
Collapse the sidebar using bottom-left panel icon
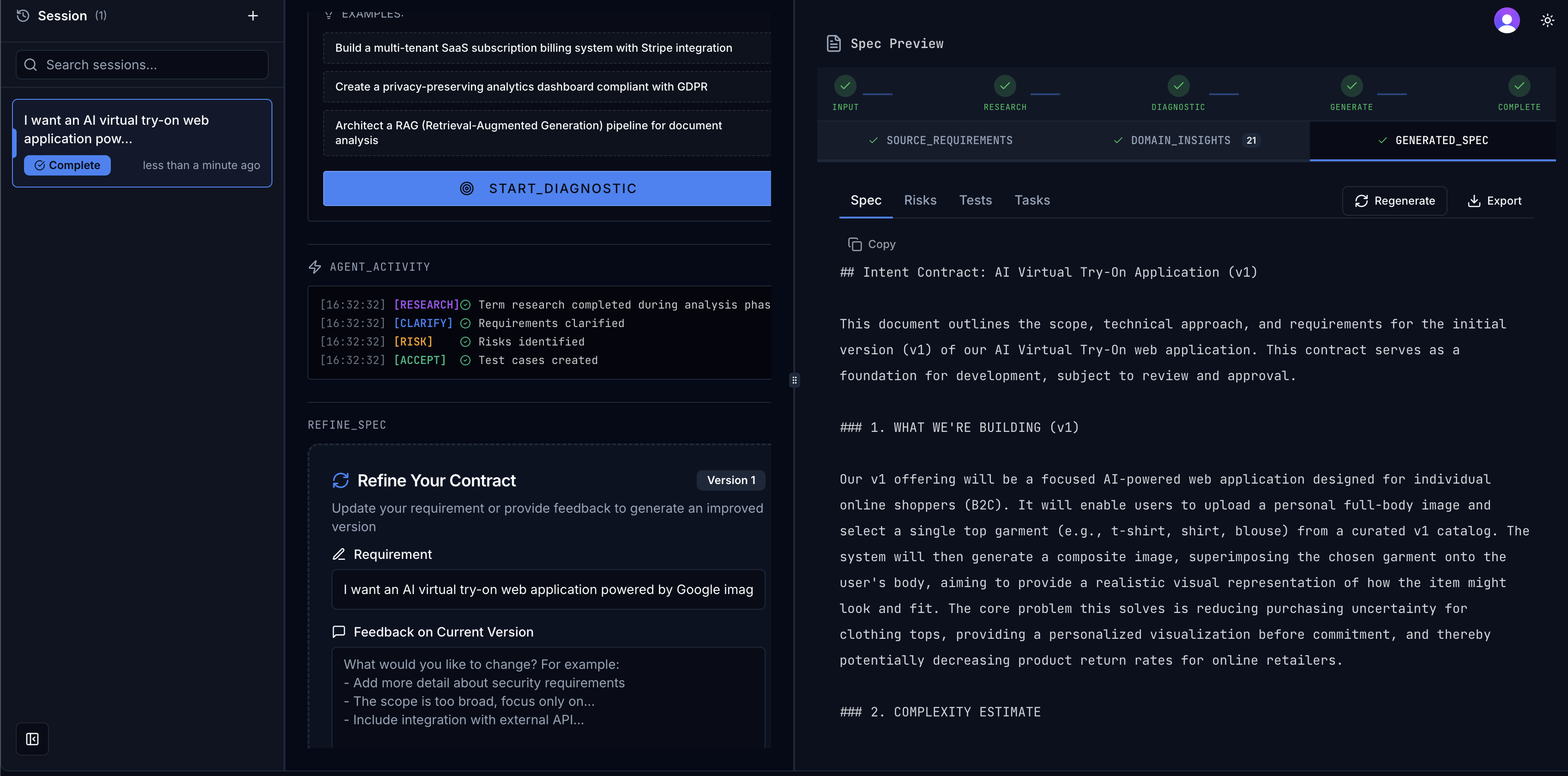(32, 739)
